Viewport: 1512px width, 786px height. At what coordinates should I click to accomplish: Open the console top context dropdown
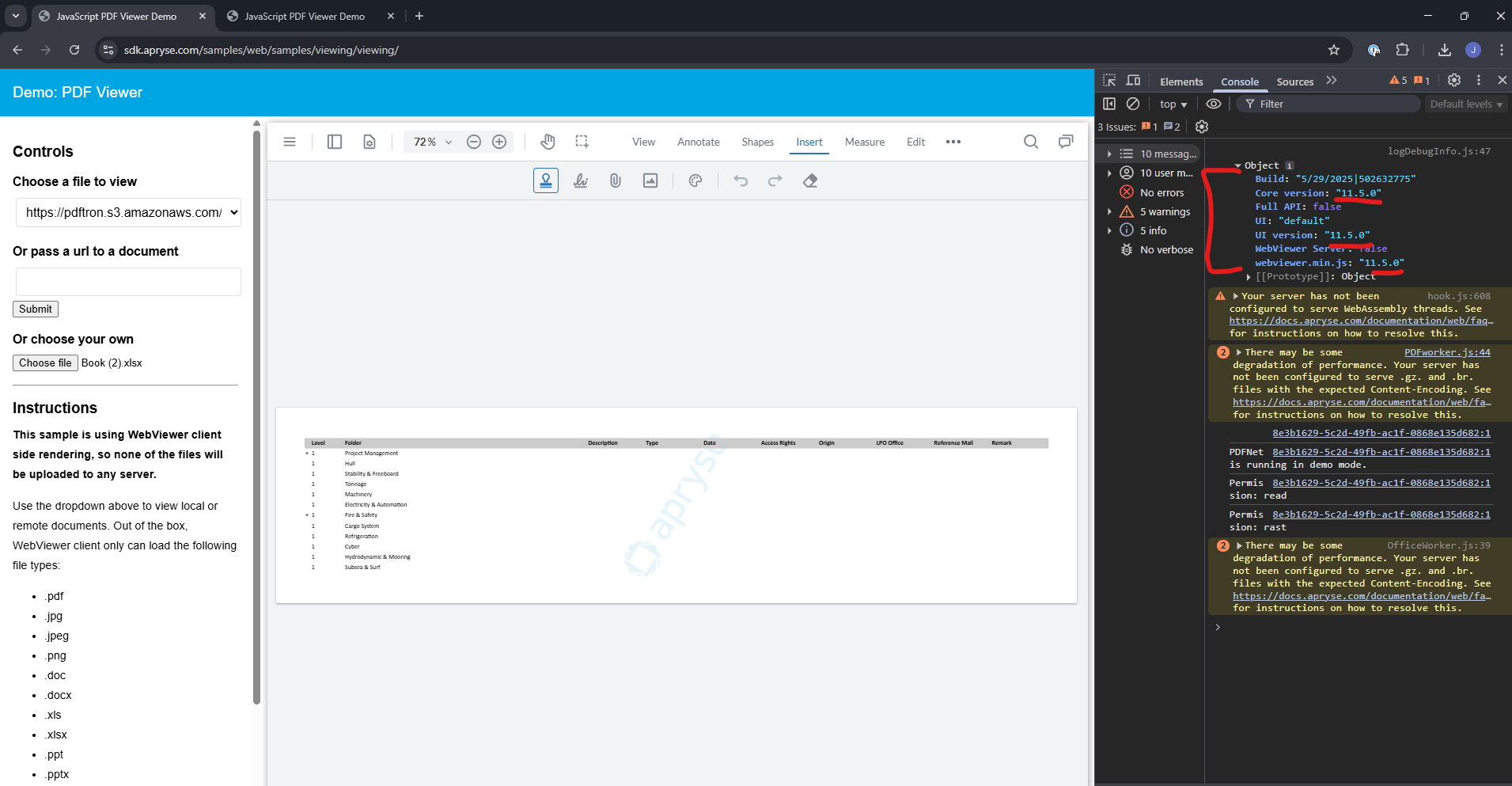[1173, 104]
